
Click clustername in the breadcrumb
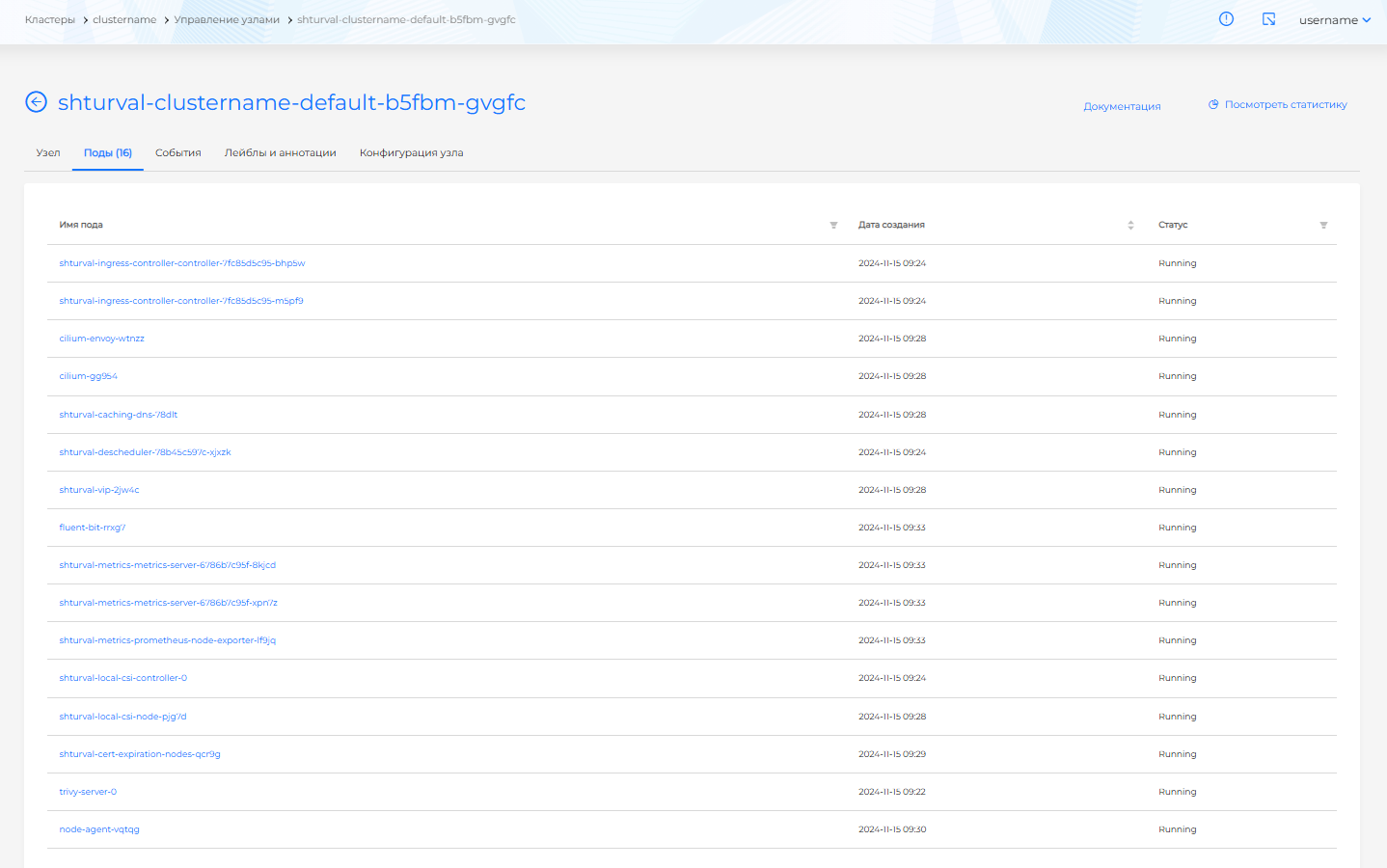point(124,20)
